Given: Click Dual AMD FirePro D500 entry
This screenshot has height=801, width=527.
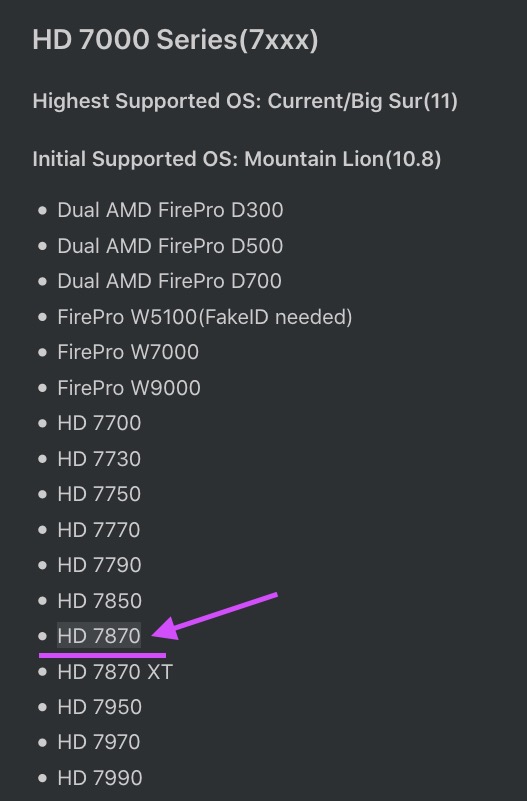Looking at the screenshot, I should (x=170, y=246).
